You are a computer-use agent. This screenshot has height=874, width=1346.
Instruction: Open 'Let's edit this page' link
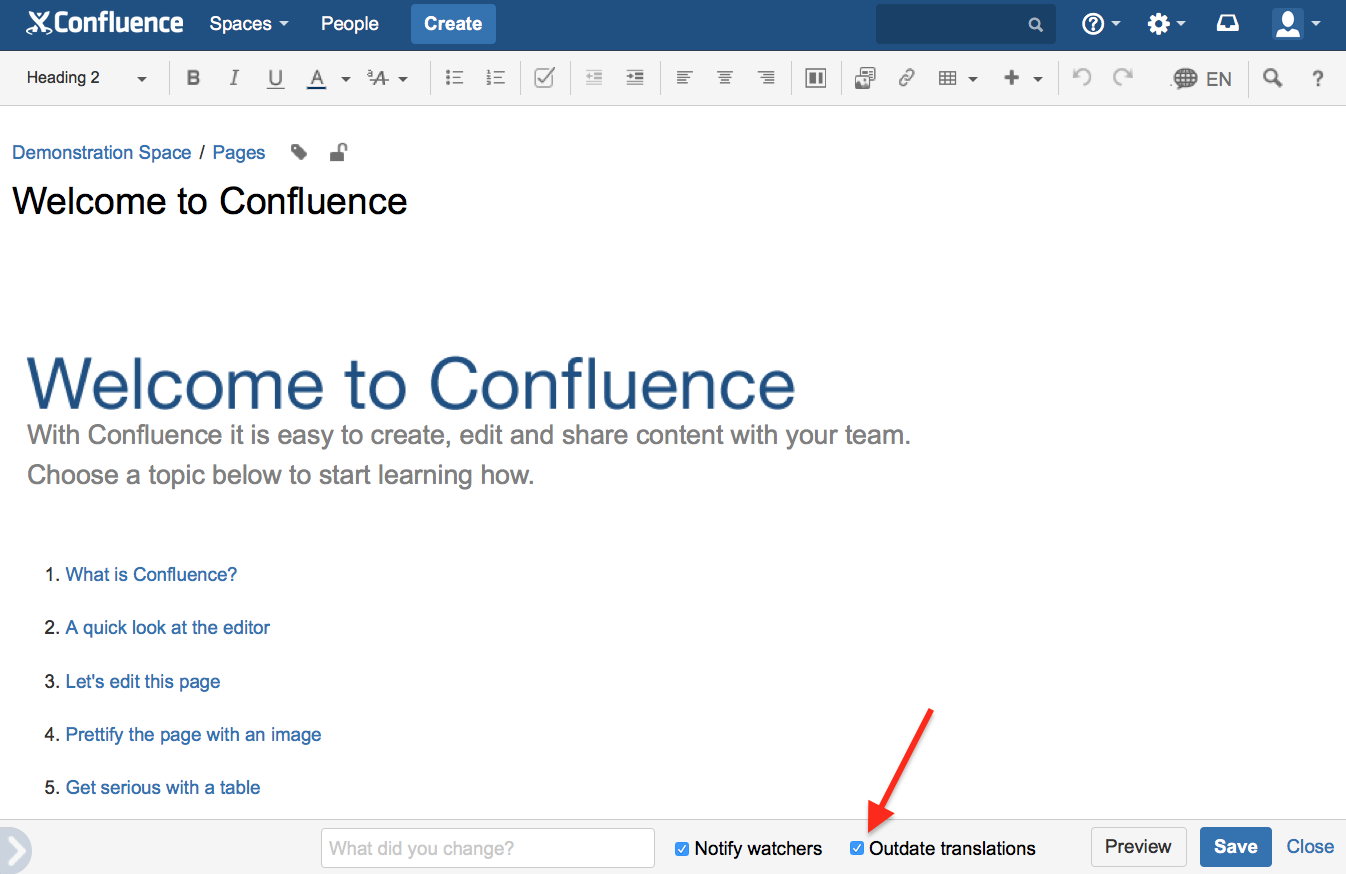point(143,681)
